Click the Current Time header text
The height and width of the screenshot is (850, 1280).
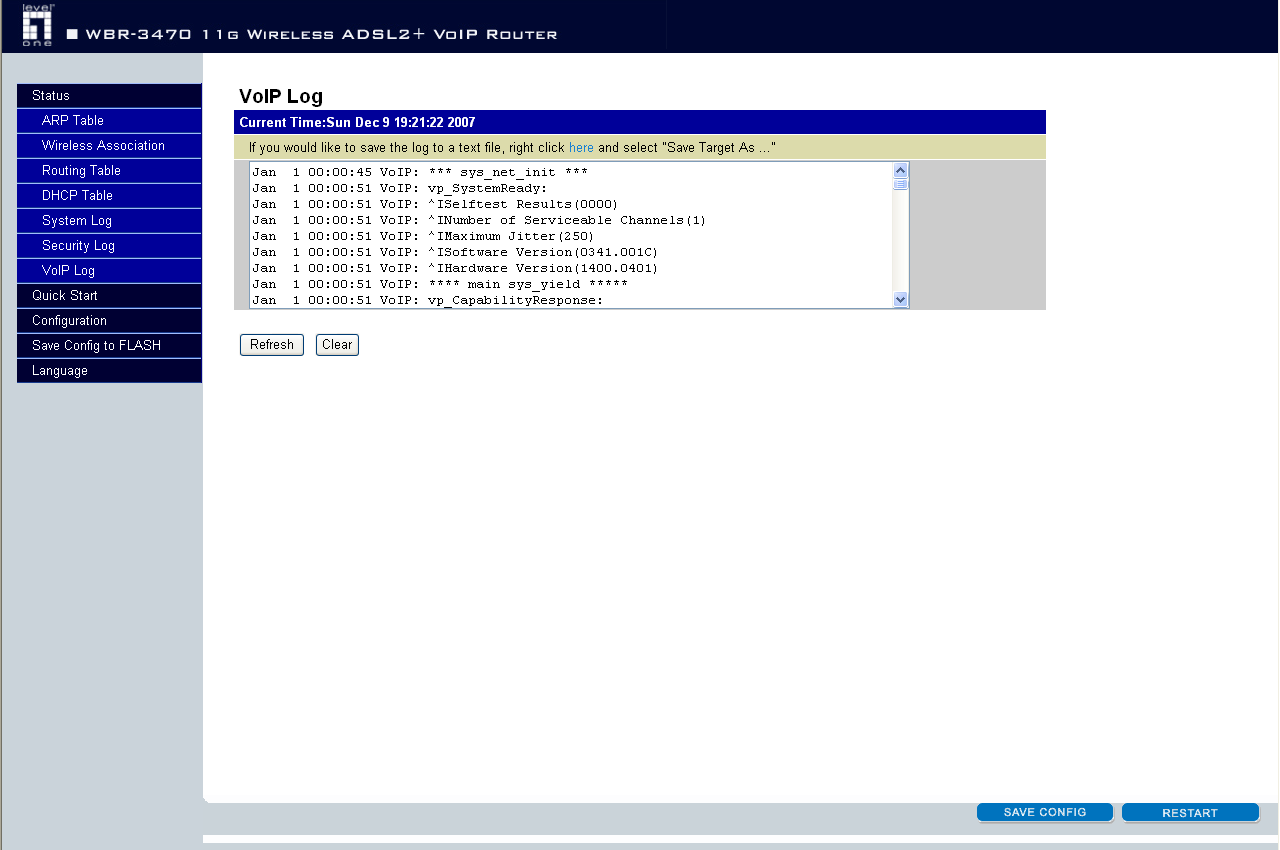(357, 123)
